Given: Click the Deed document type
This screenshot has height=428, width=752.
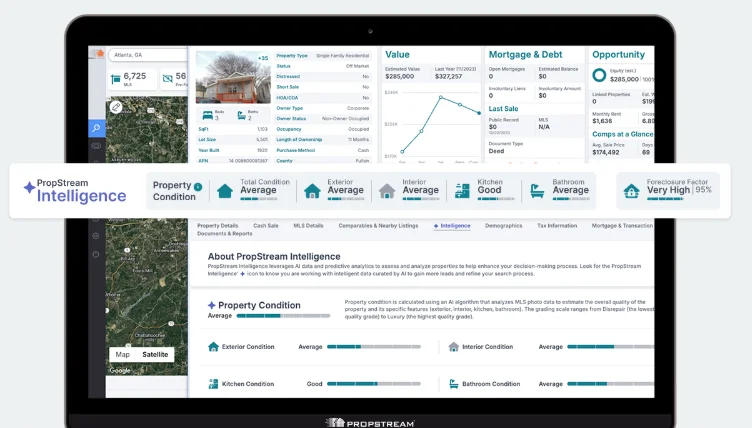Looking at the screenshot, I should point(496,151).
